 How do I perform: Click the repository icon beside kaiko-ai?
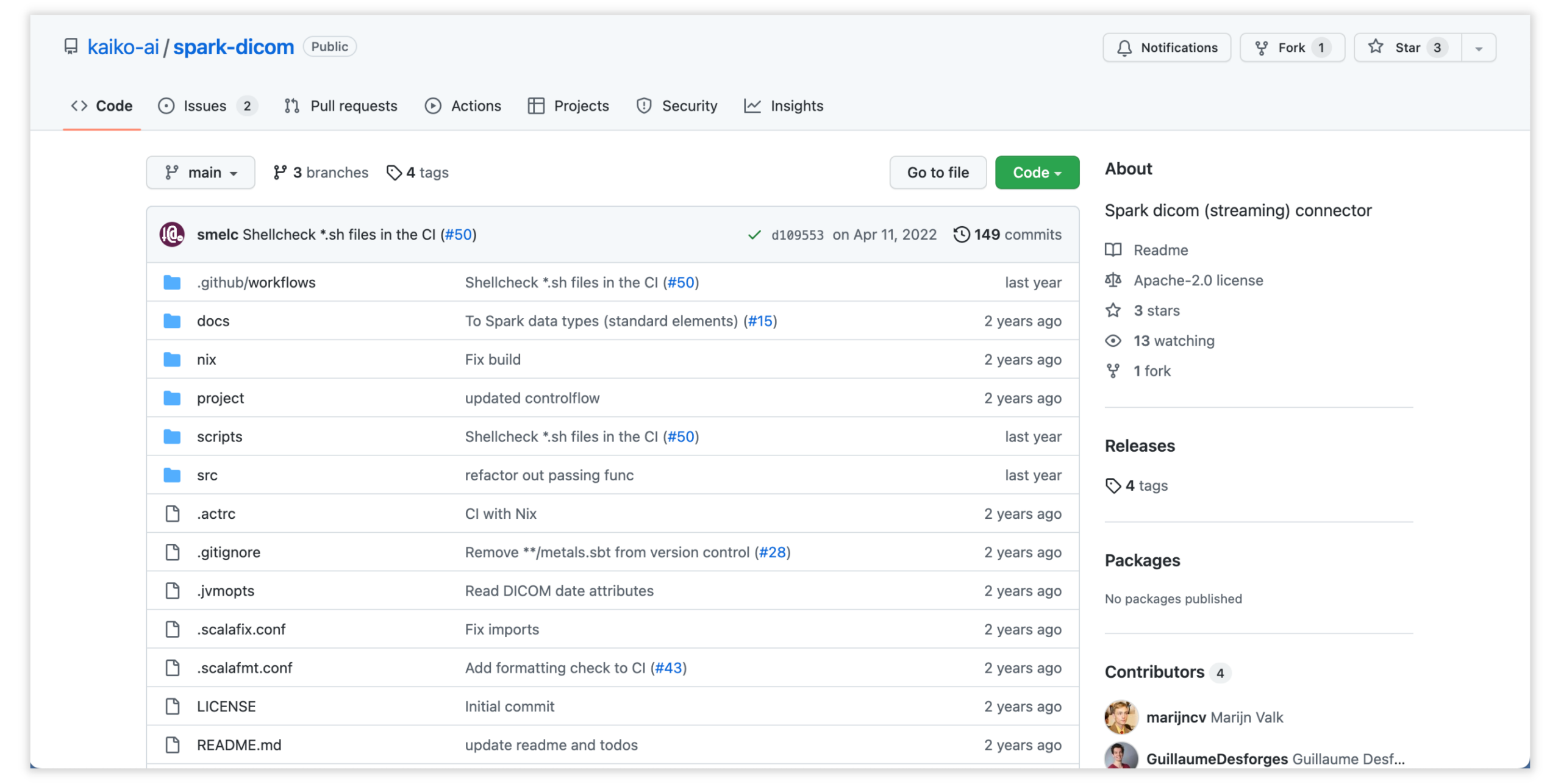(x=71, y=47)
